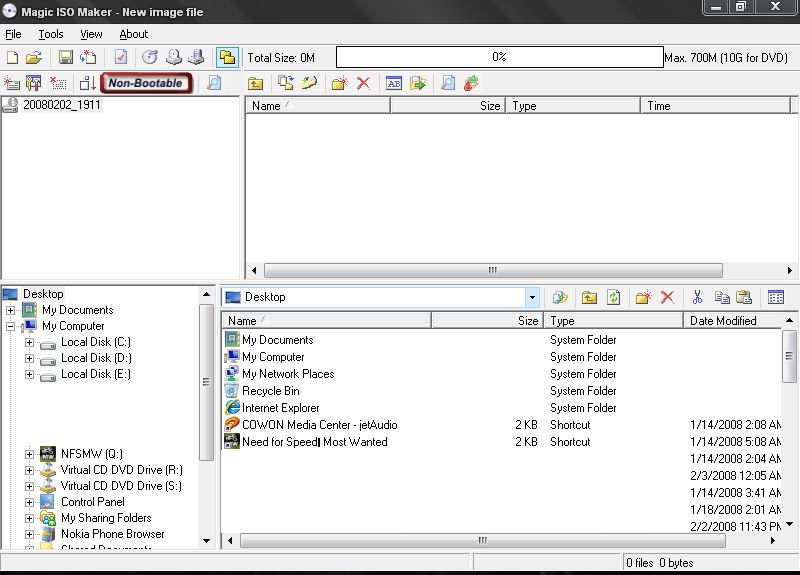Screen dimensions: 800x575
Task: Change view with the grid list icon
Action: pyautogui.click(x=776, y=297)
